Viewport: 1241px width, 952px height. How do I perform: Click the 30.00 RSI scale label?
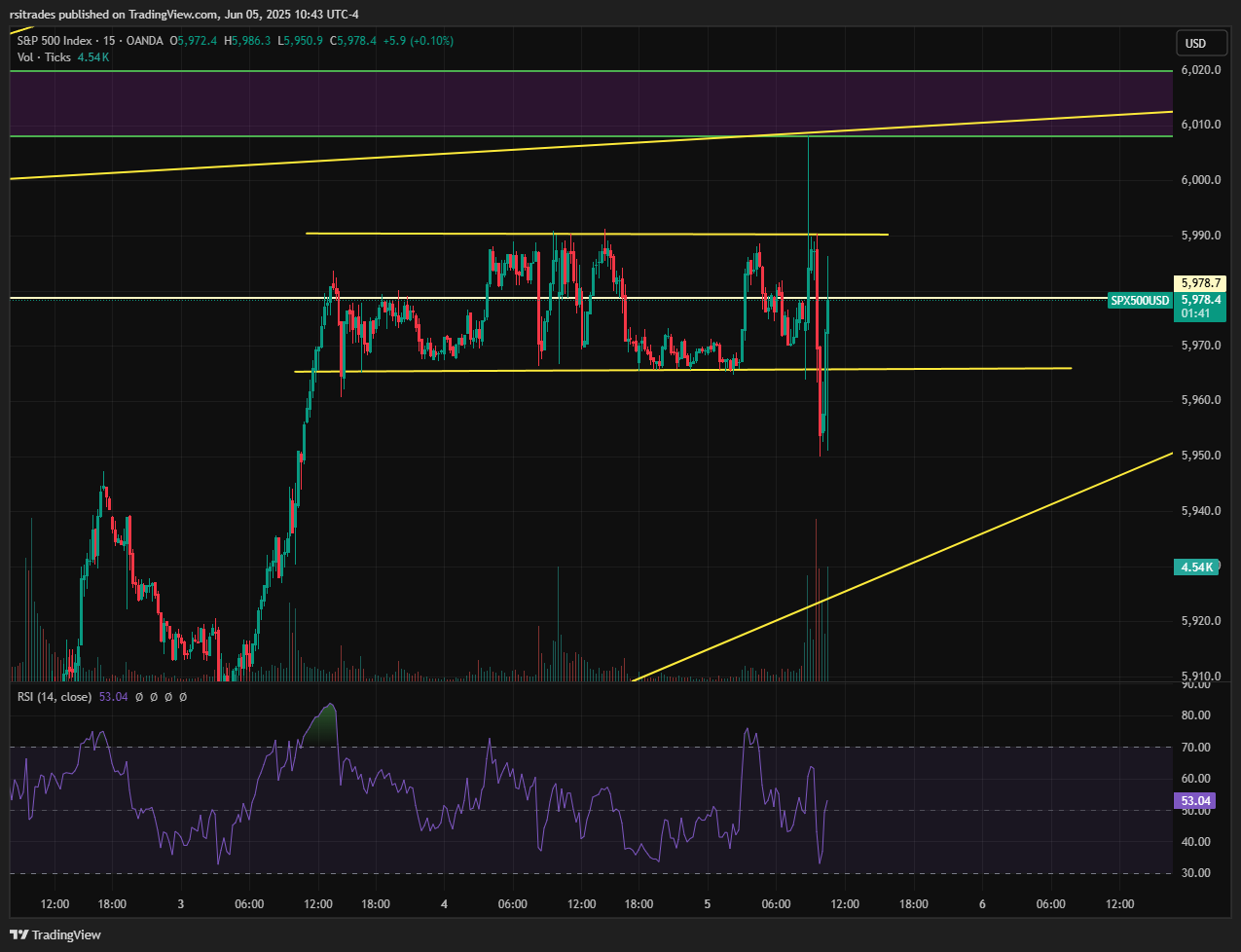pyautogui.click(x=1196, y=873)
